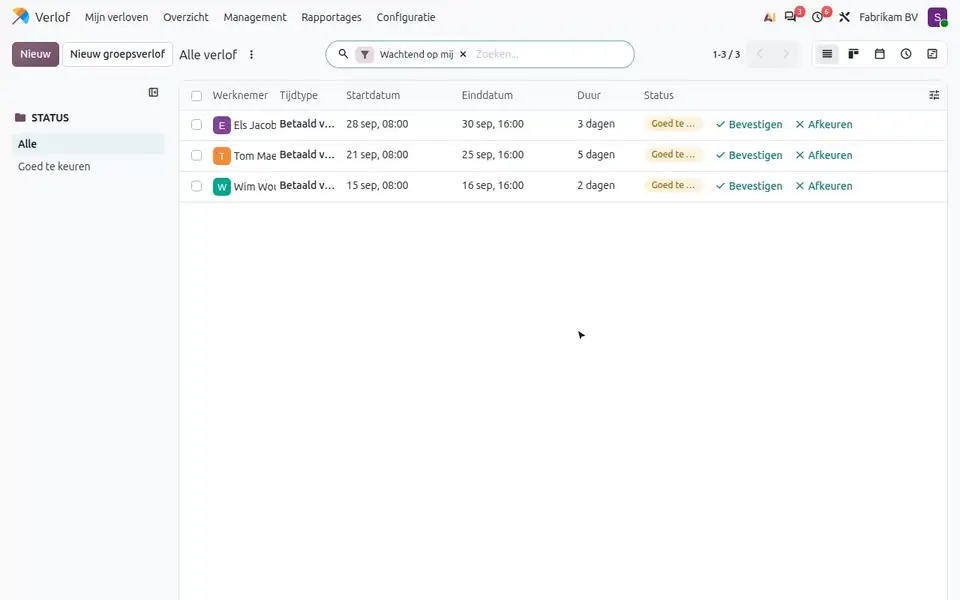Switch to the last view icon in switcher
The image size is (960, 600).
[x=932, y=54]
